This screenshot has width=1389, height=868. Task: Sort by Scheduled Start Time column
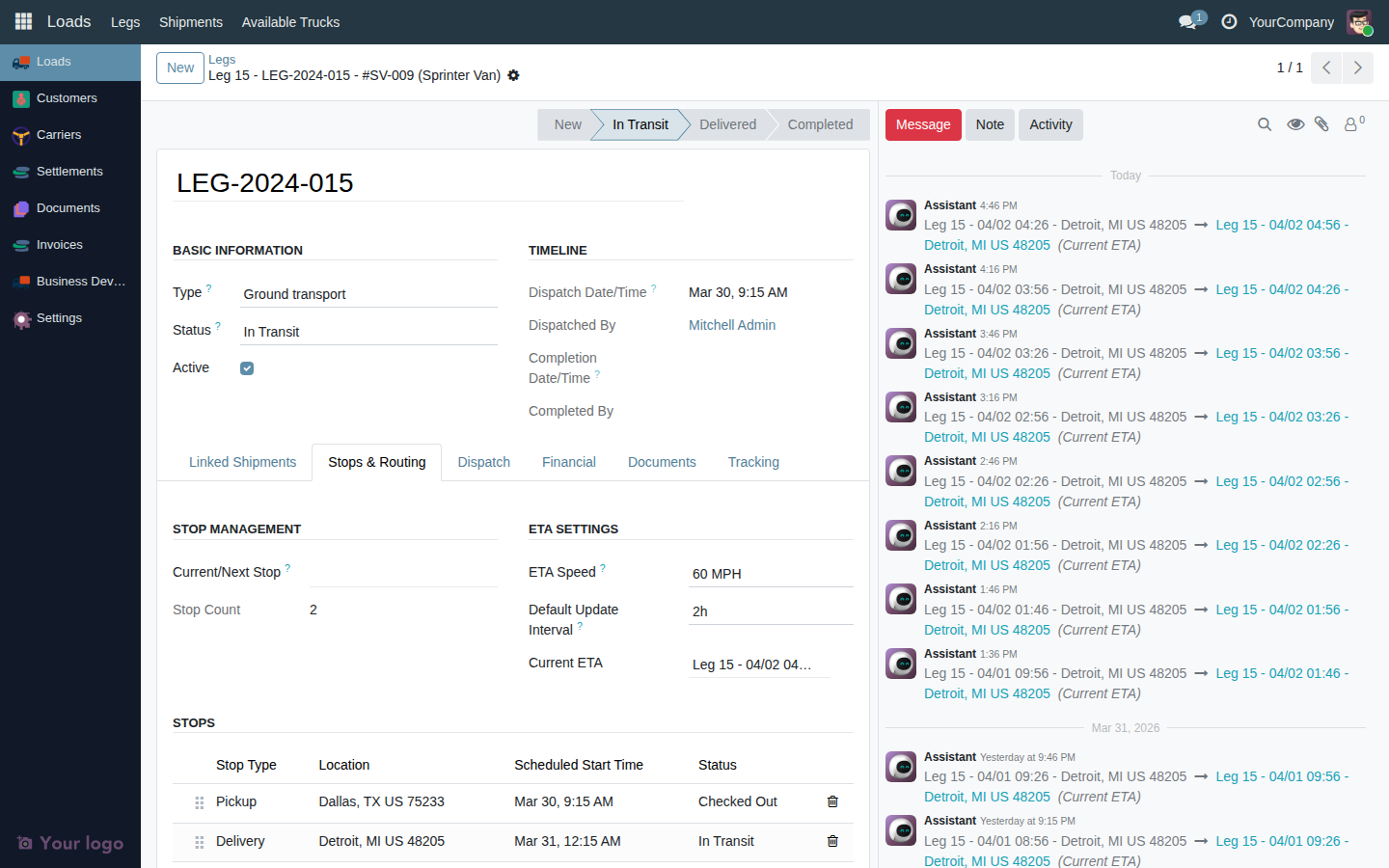pyautogui.click(x=579, y=765)
